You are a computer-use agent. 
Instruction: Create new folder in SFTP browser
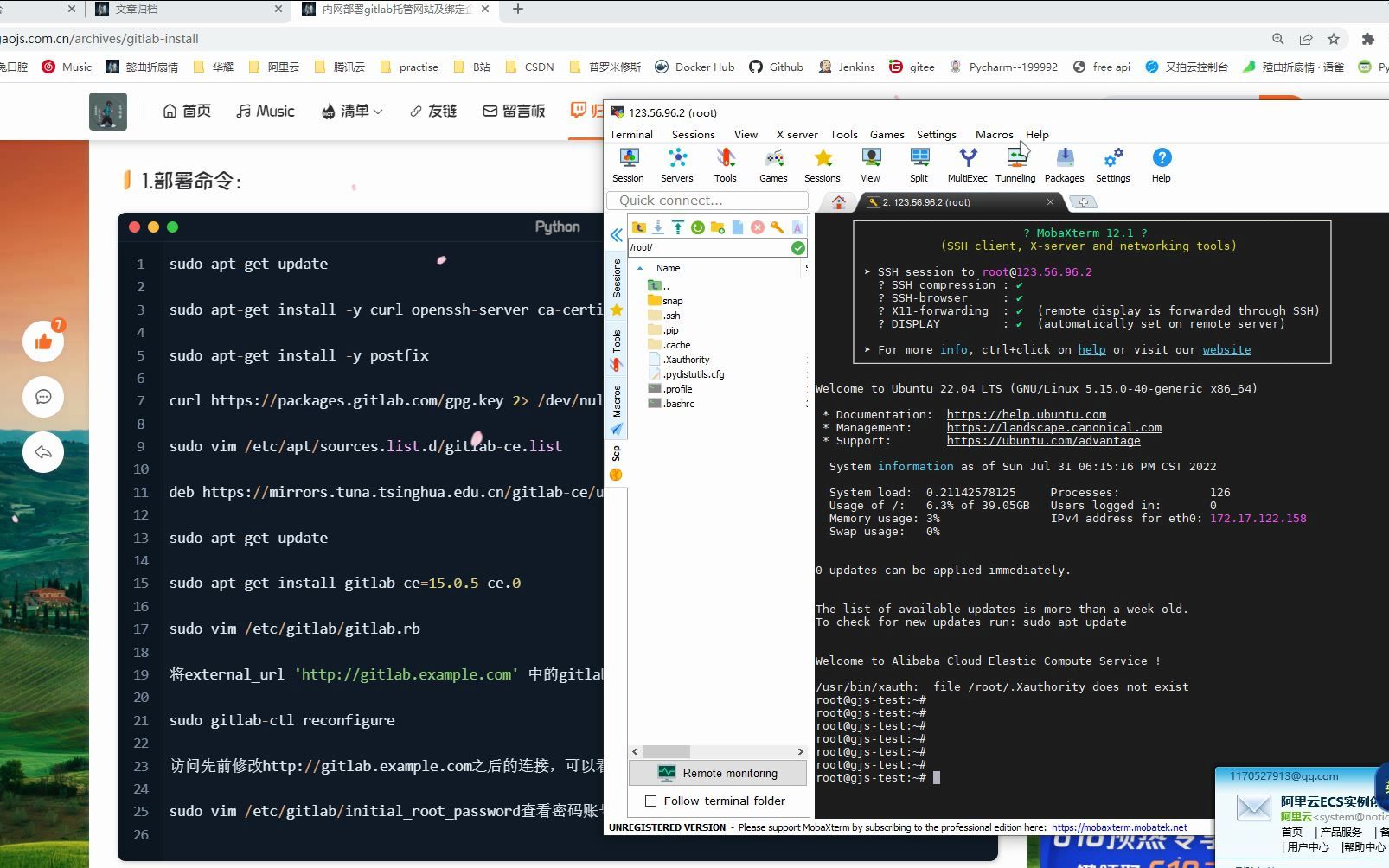(718, 227)
